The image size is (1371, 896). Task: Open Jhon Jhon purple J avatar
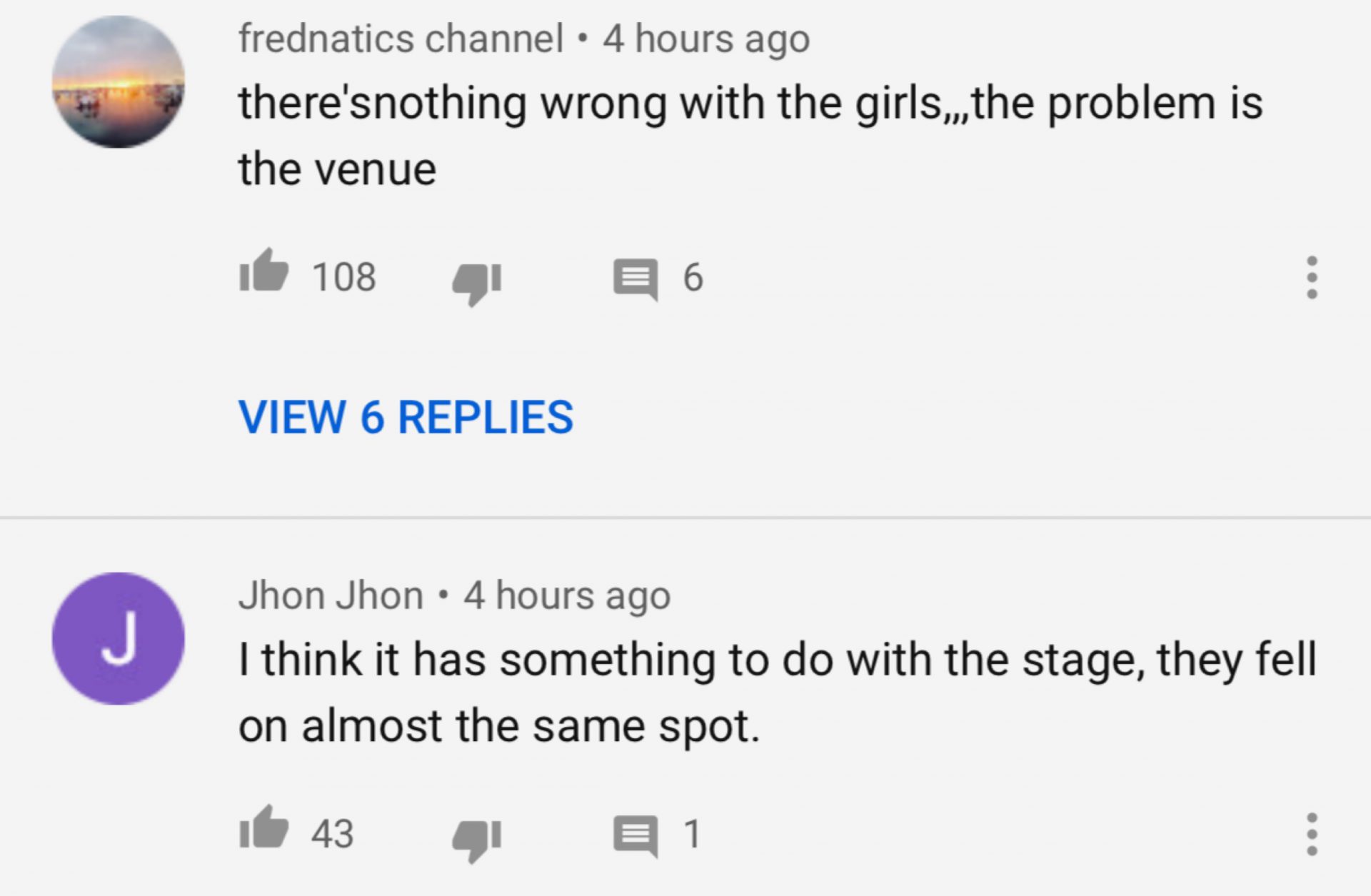point(119,638)
